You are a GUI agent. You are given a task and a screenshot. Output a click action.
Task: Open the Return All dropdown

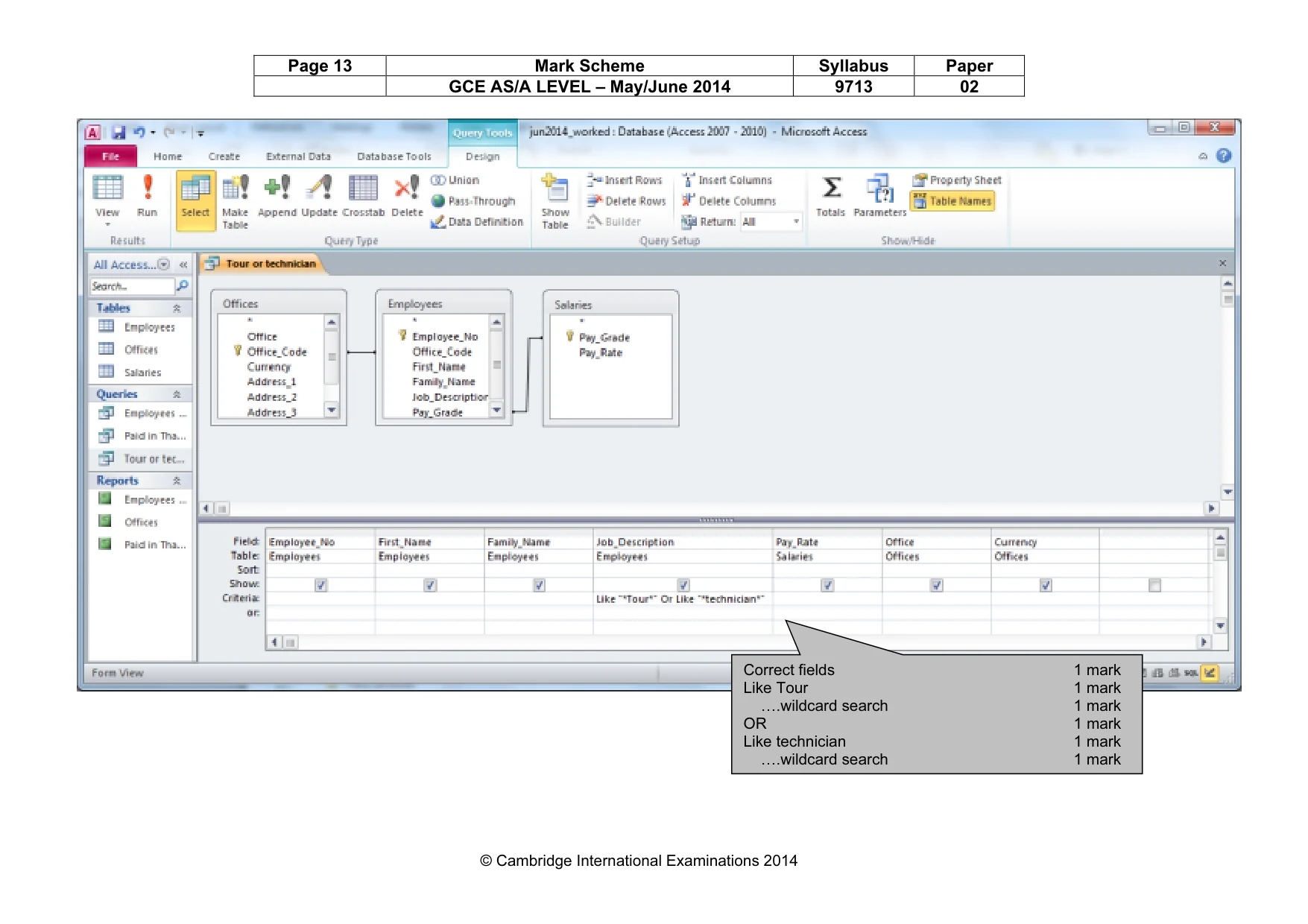[x=796, y=222]
